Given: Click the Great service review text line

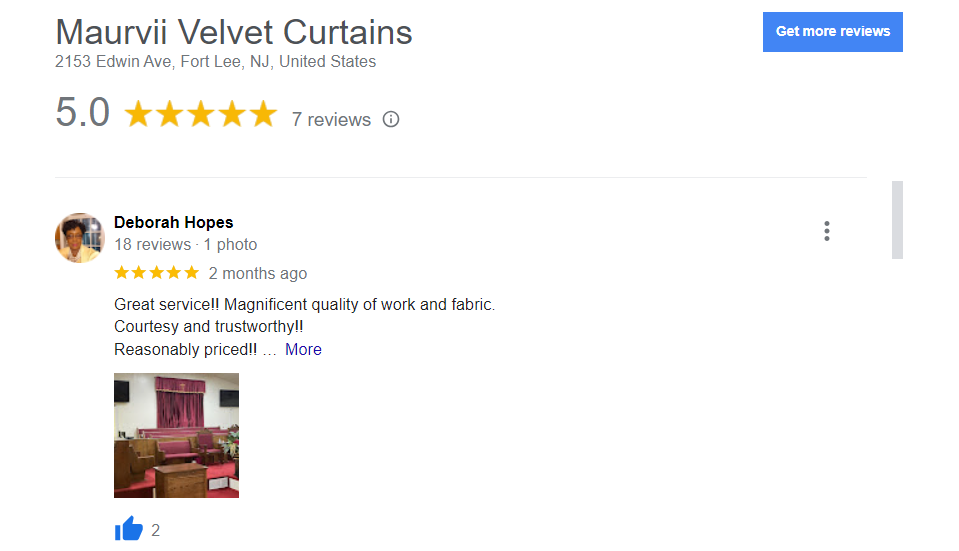Looking at the screenshot, I should [304, 304].
